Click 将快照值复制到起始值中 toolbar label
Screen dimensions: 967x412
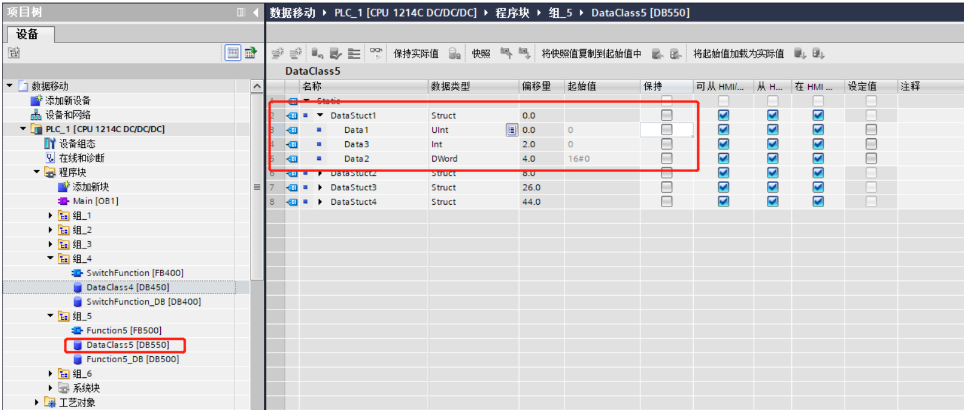[591, 54]
